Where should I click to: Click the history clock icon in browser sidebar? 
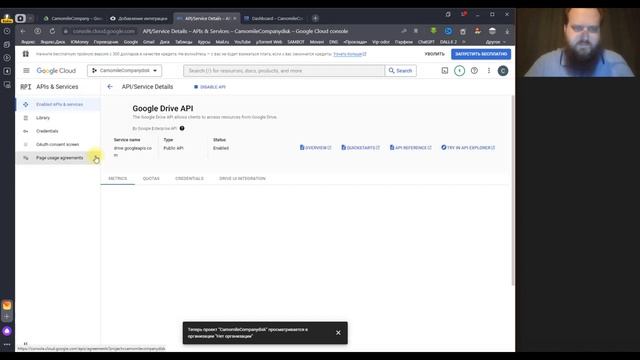pyautogui.click(x=7, y=31)
